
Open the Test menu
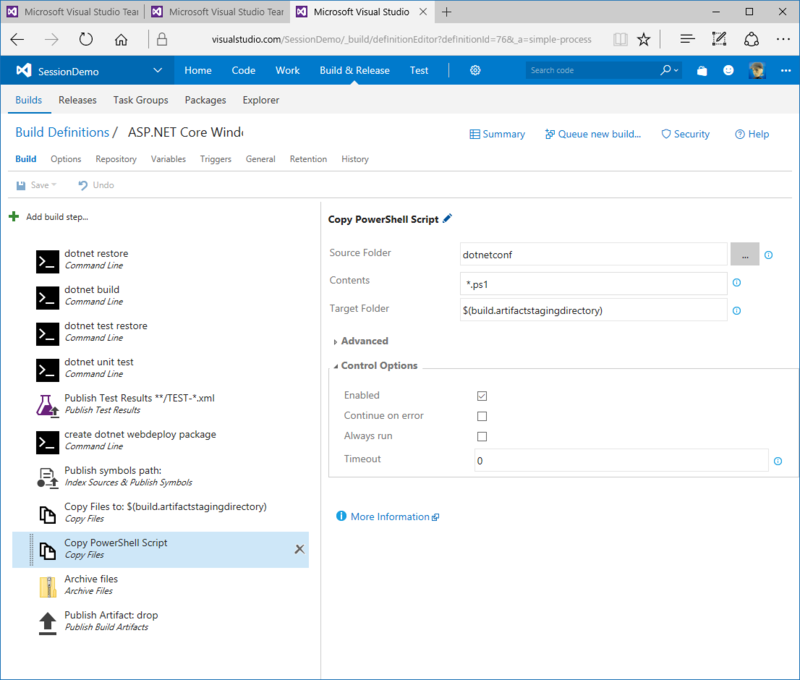pyautogui.click(x=419, y=70)
